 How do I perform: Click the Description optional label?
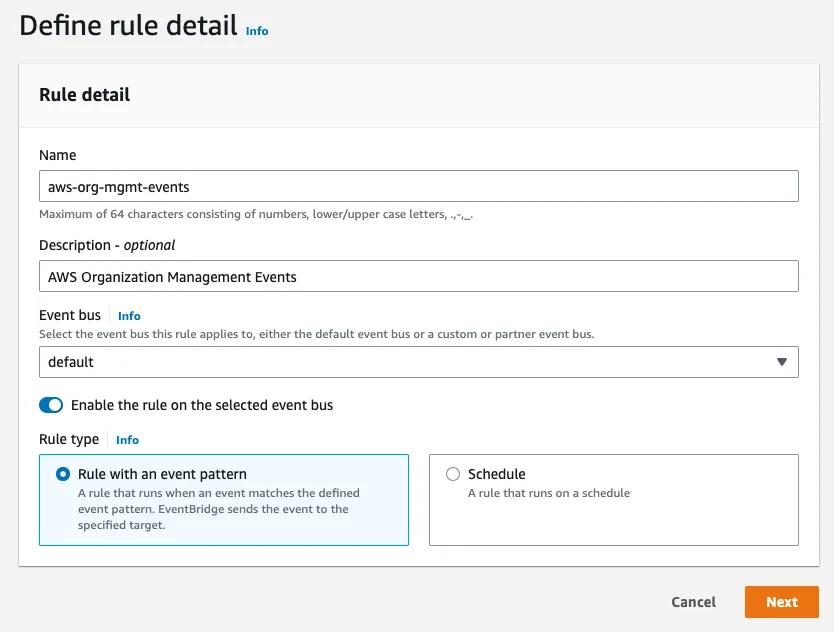point(107,245)
